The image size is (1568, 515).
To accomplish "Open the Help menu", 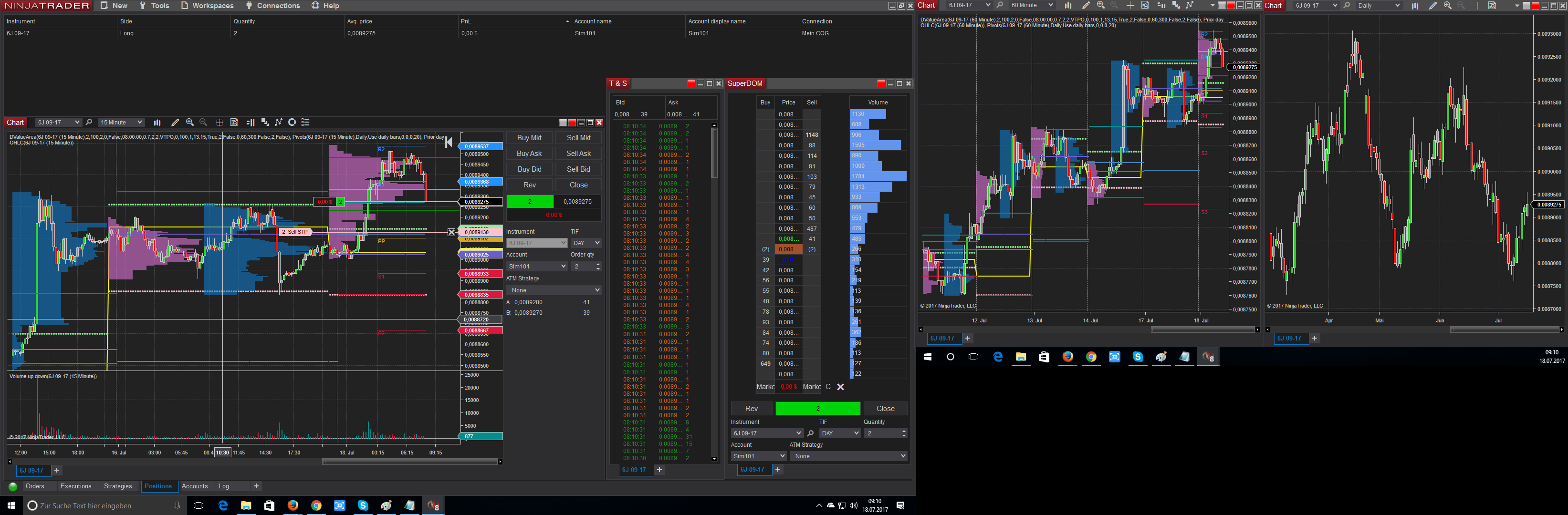I will click(x=325, y=5).
